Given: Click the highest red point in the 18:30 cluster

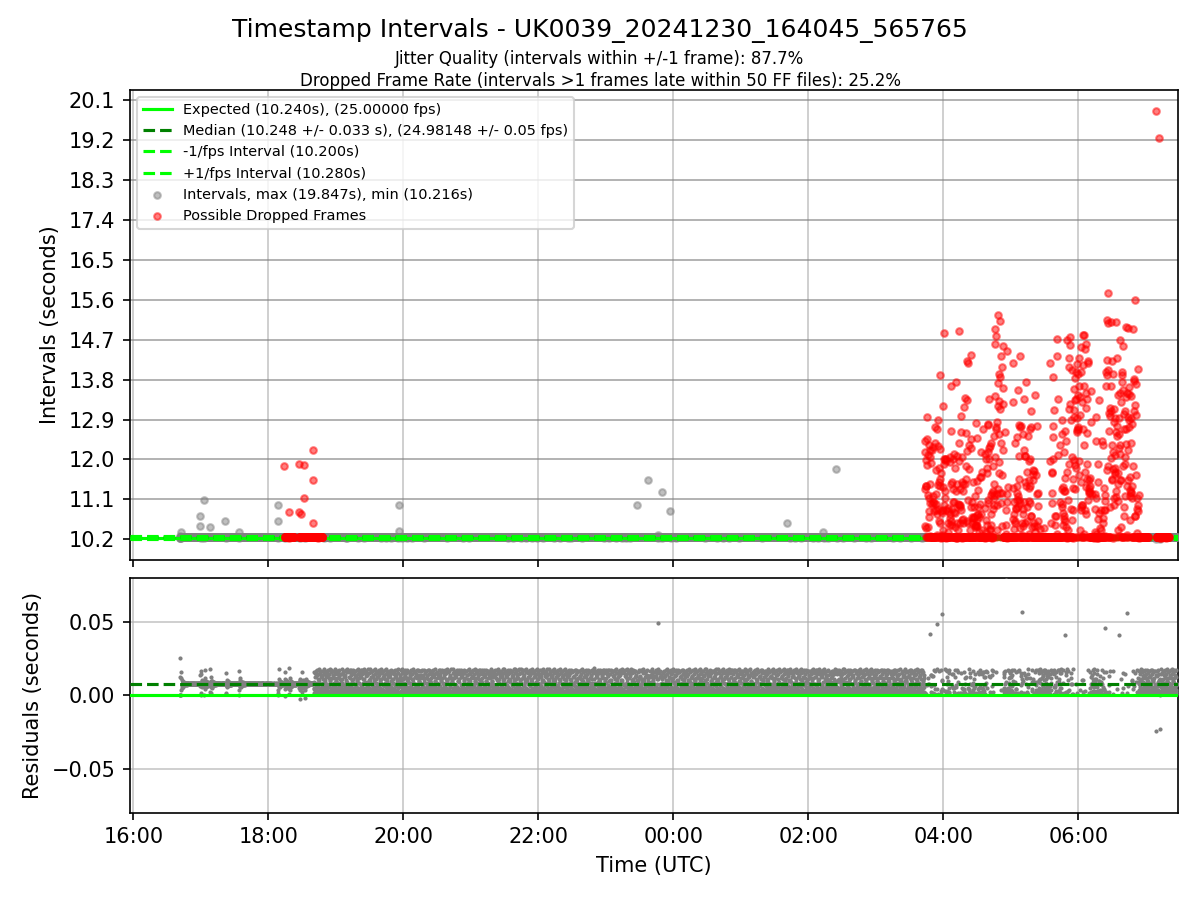Looking at the screenshot, I should pos(313,451).
